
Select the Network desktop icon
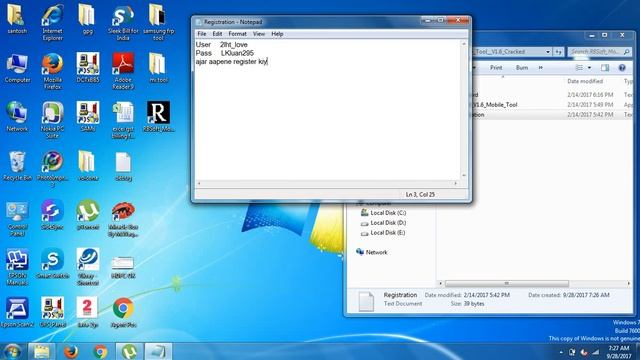(x=17, y=117)
